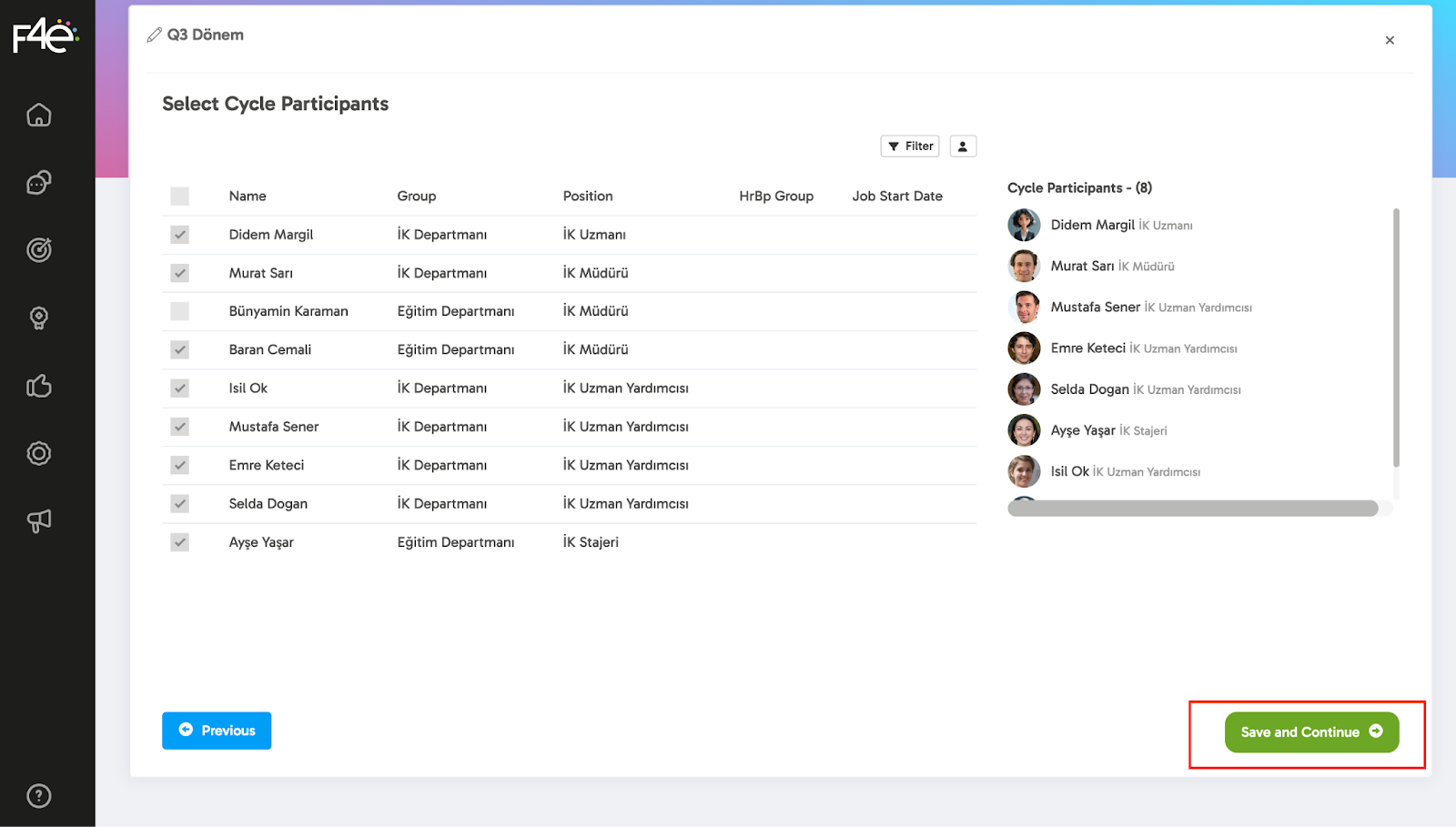Click the pencil edit icon beside Q3 Dönem
The width and height of the screenshot is (1456, 827).
coord(154,35)
